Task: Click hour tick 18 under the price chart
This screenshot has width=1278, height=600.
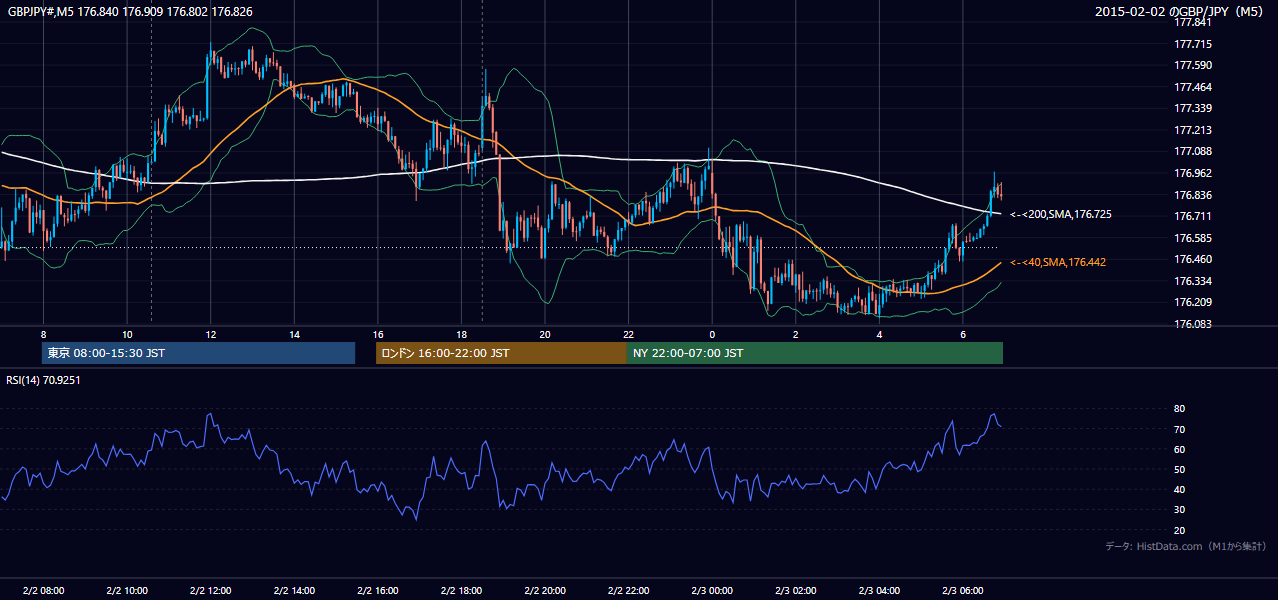Action: tap(461, 334)
